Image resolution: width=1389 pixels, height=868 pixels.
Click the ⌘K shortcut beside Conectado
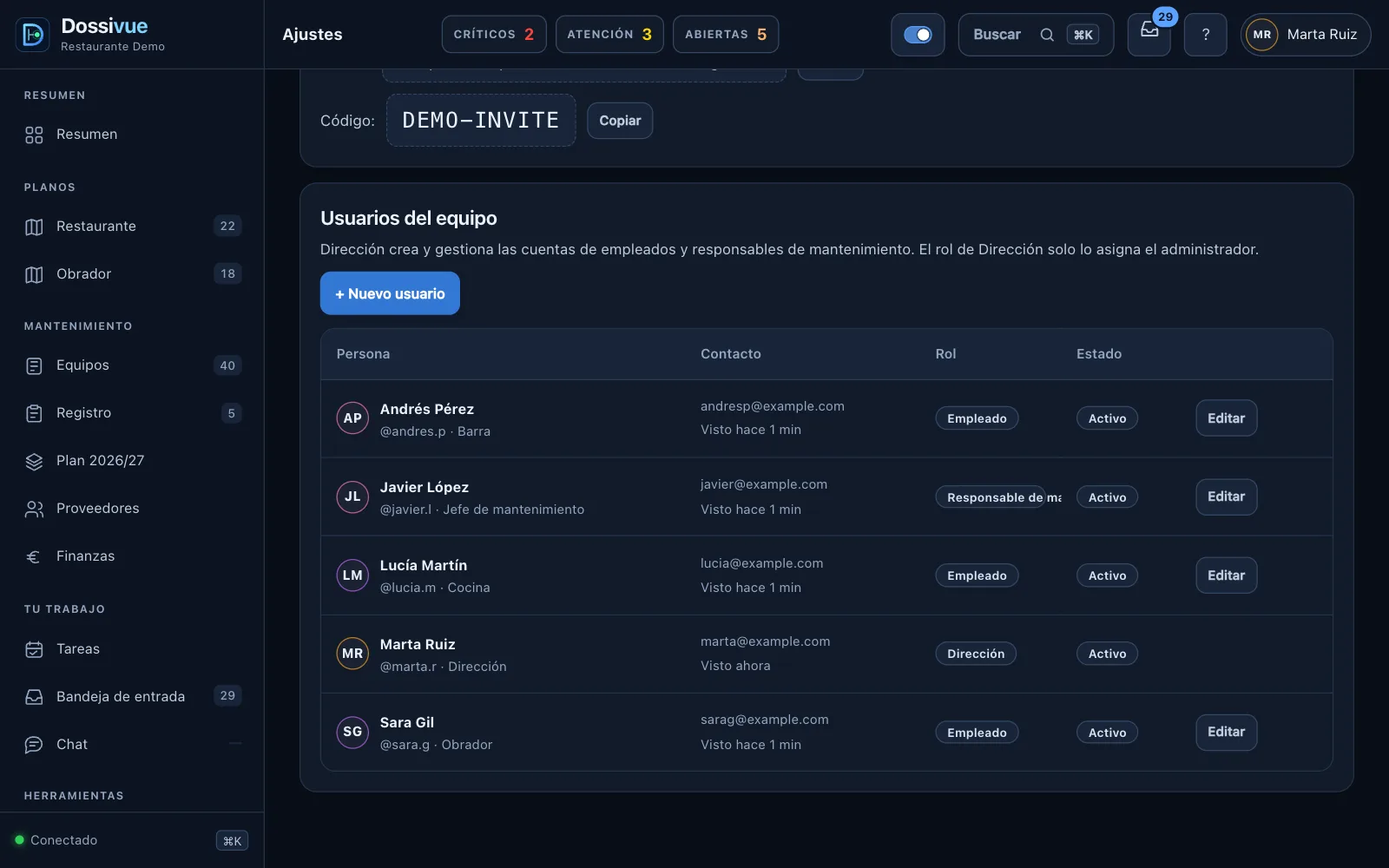click(232, 840)
